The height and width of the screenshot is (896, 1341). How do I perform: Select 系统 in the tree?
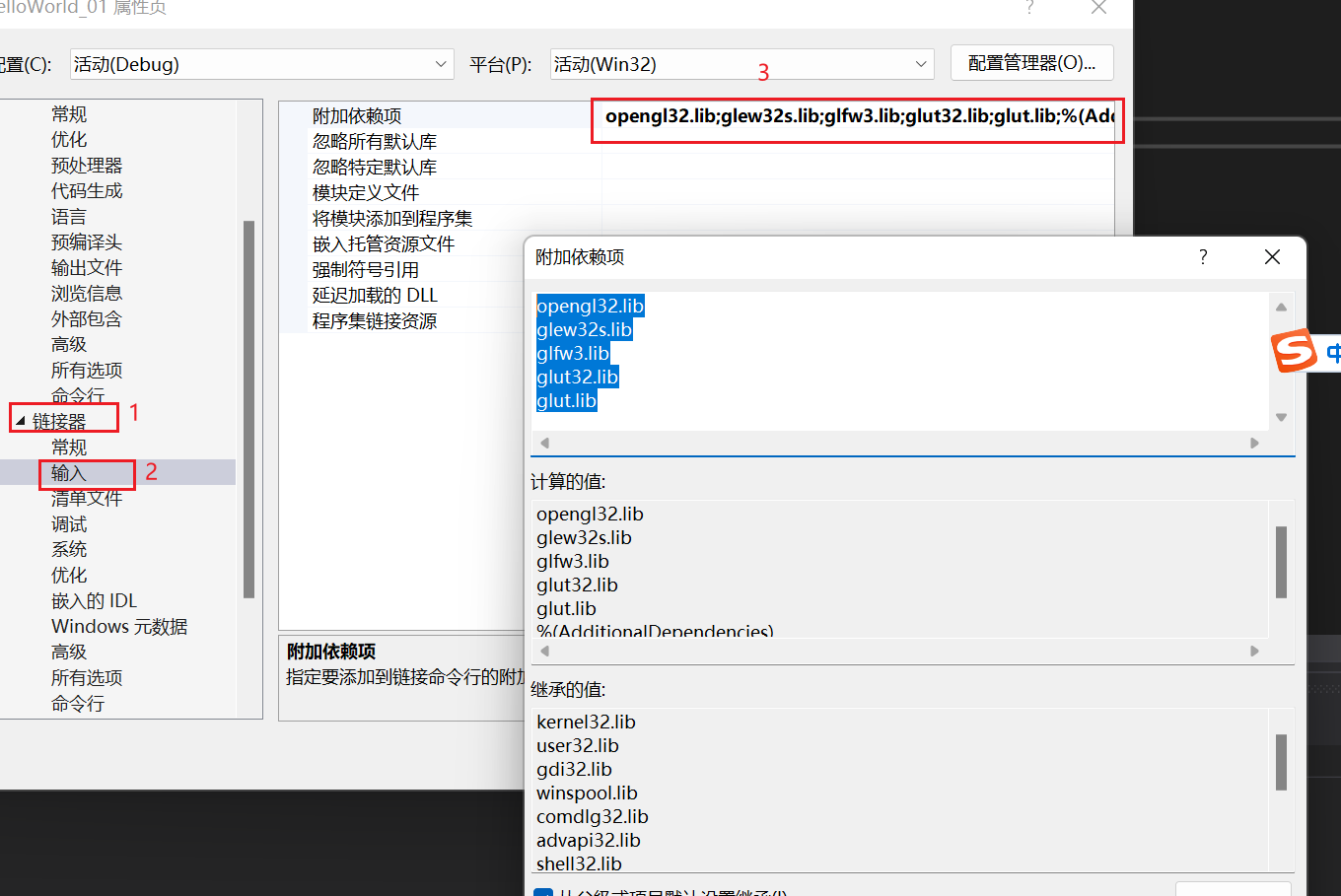click(69, 549)
